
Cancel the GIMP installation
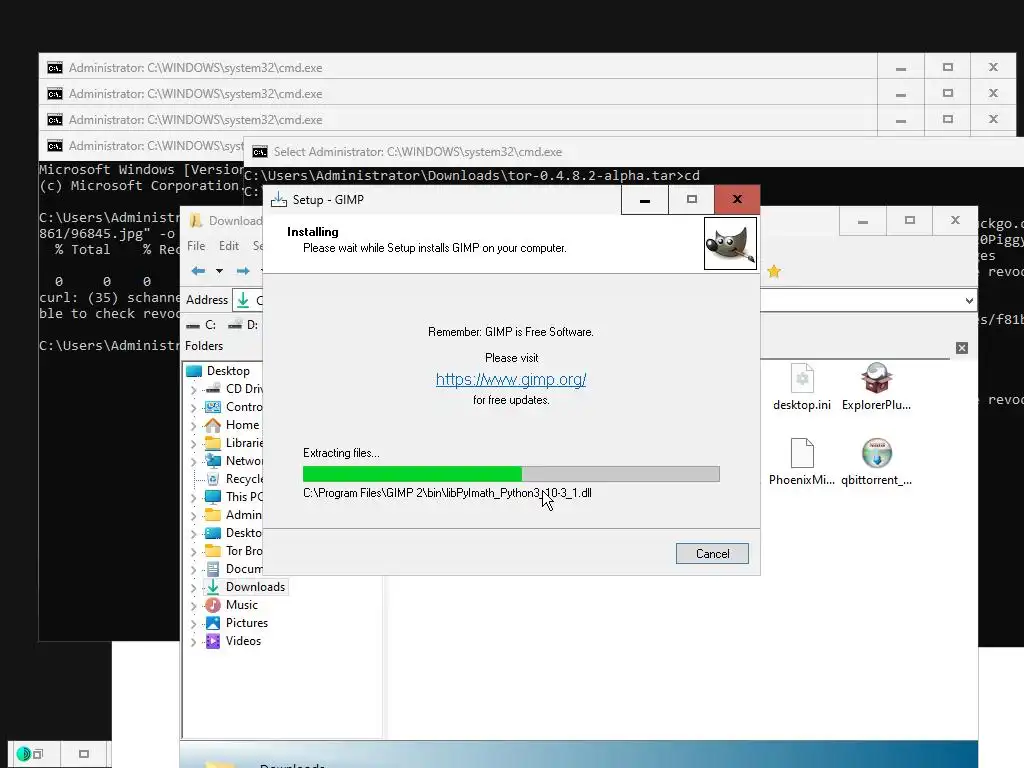(x=712, y=553)
